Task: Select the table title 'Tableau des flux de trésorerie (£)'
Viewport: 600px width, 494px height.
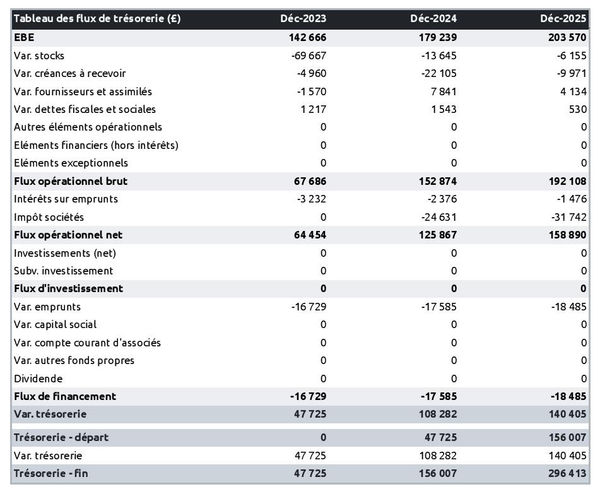Action: point(96,19)
